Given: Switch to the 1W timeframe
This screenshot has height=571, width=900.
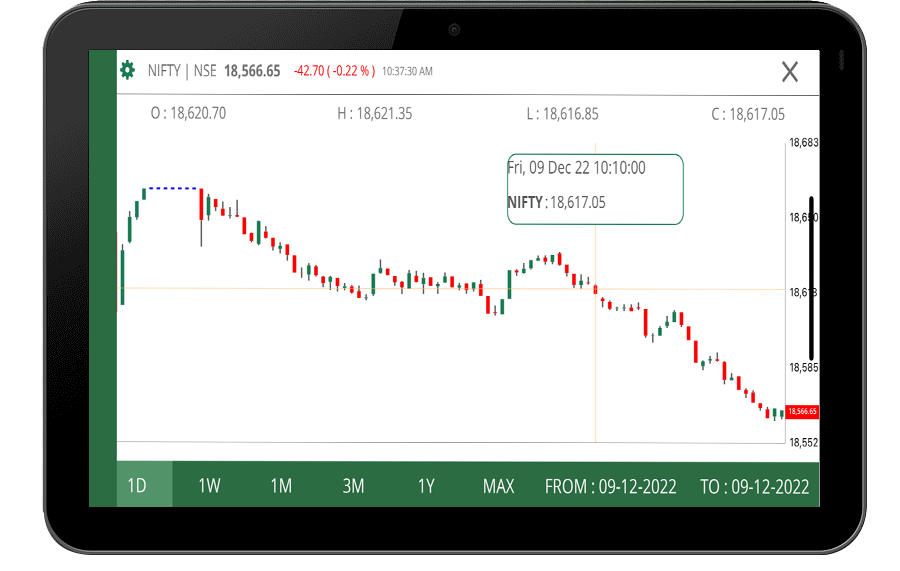Looking at the screenshot, I should [210, 486].
